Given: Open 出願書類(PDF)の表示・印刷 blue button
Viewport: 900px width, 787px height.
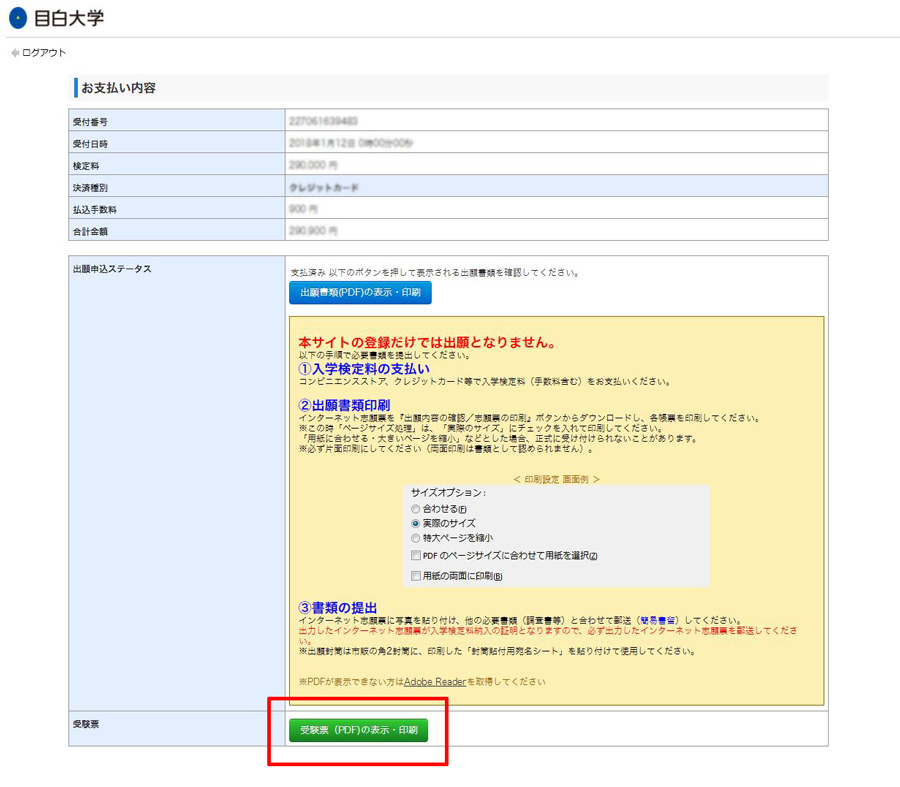Looking at the screenshot, I should [x=360, y=293].
